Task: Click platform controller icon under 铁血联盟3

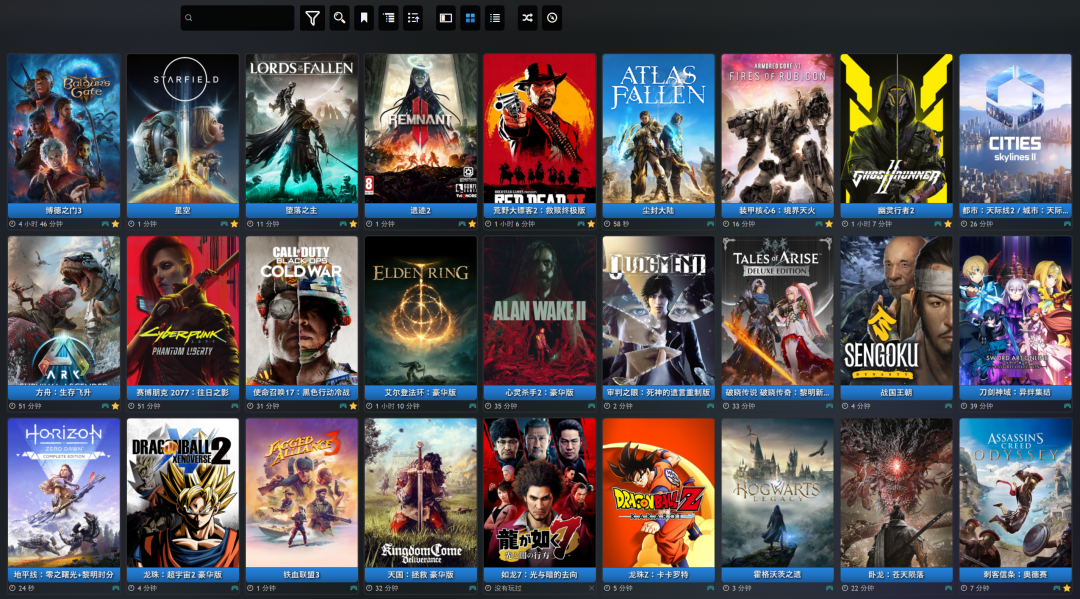Action: pos(353,588)
